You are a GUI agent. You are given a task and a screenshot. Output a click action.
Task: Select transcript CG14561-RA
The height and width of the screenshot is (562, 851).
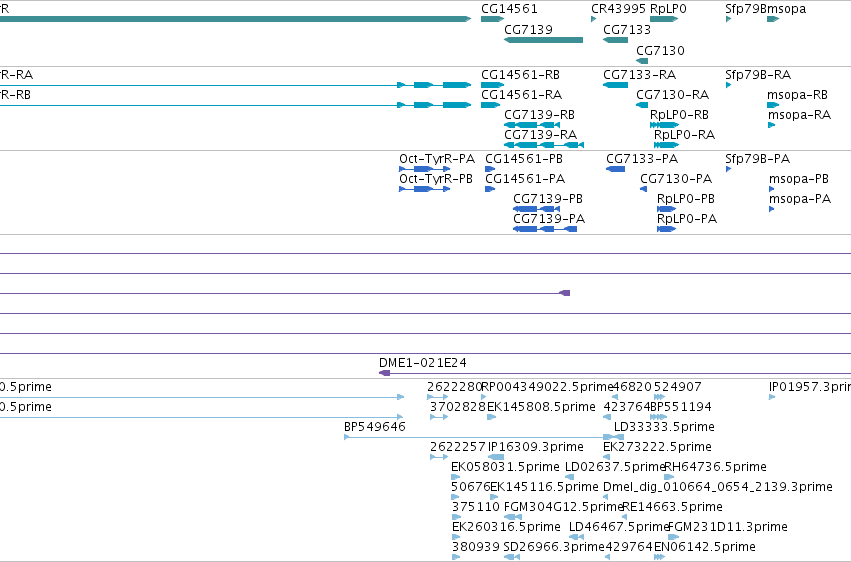point(521,95)
